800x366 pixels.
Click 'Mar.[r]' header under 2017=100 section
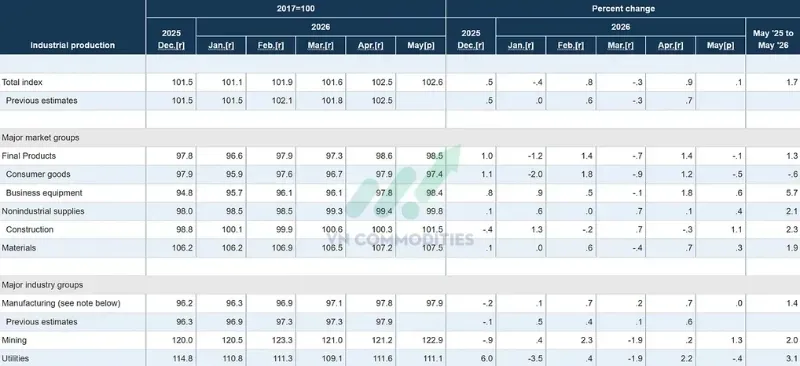(320, 45)
